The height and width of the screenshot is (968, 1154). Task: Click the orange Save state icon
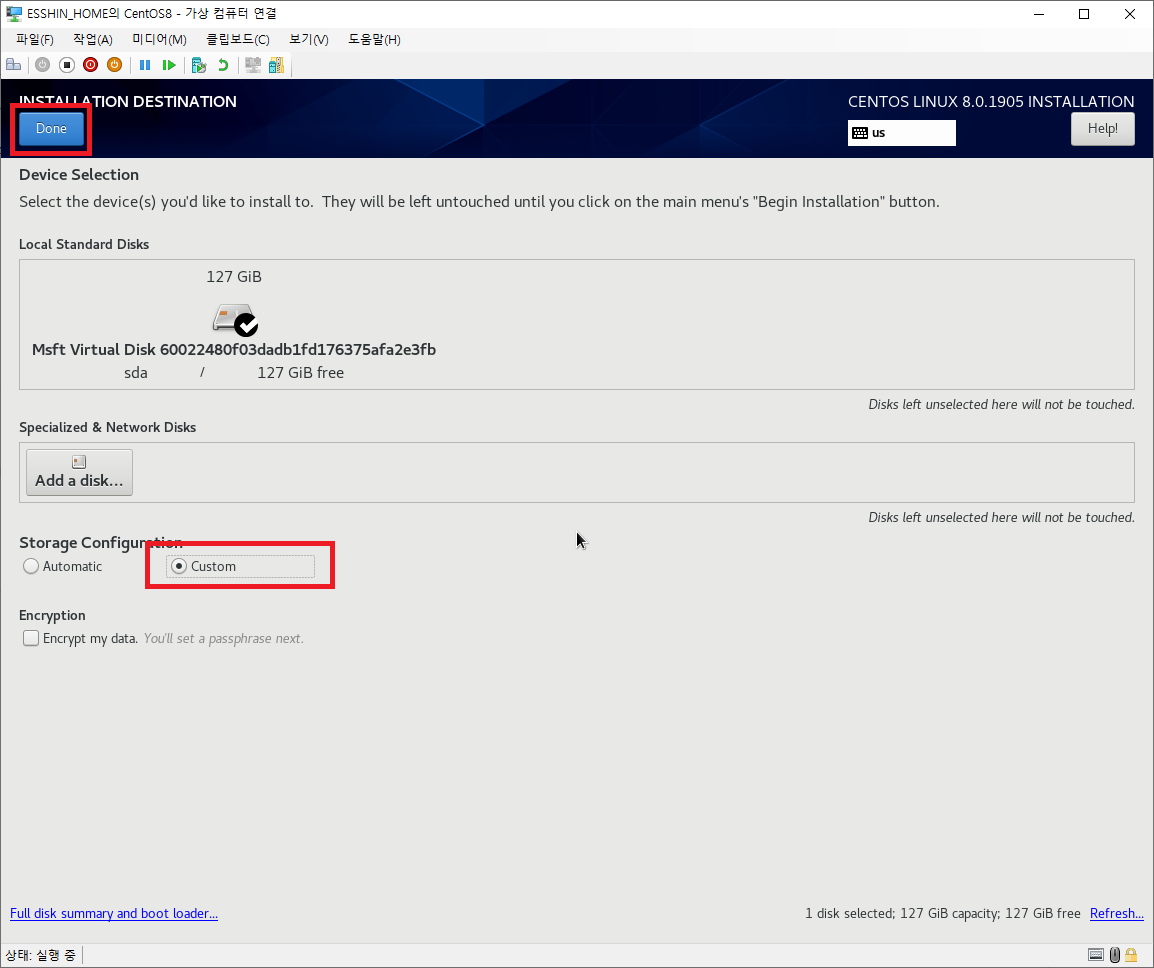click(114, 65)
